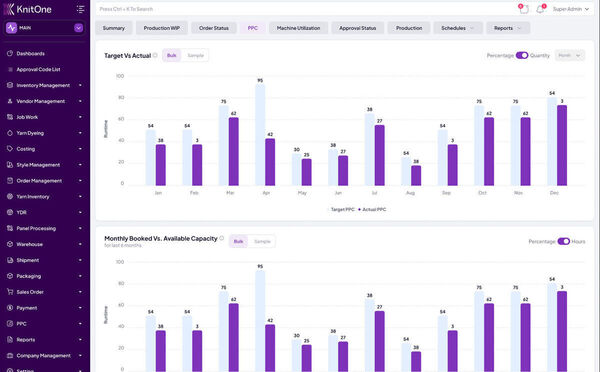Open the notifications bell icon
Image resolution: width=600 pixels, height=372 pixels.
coord(540,9)
